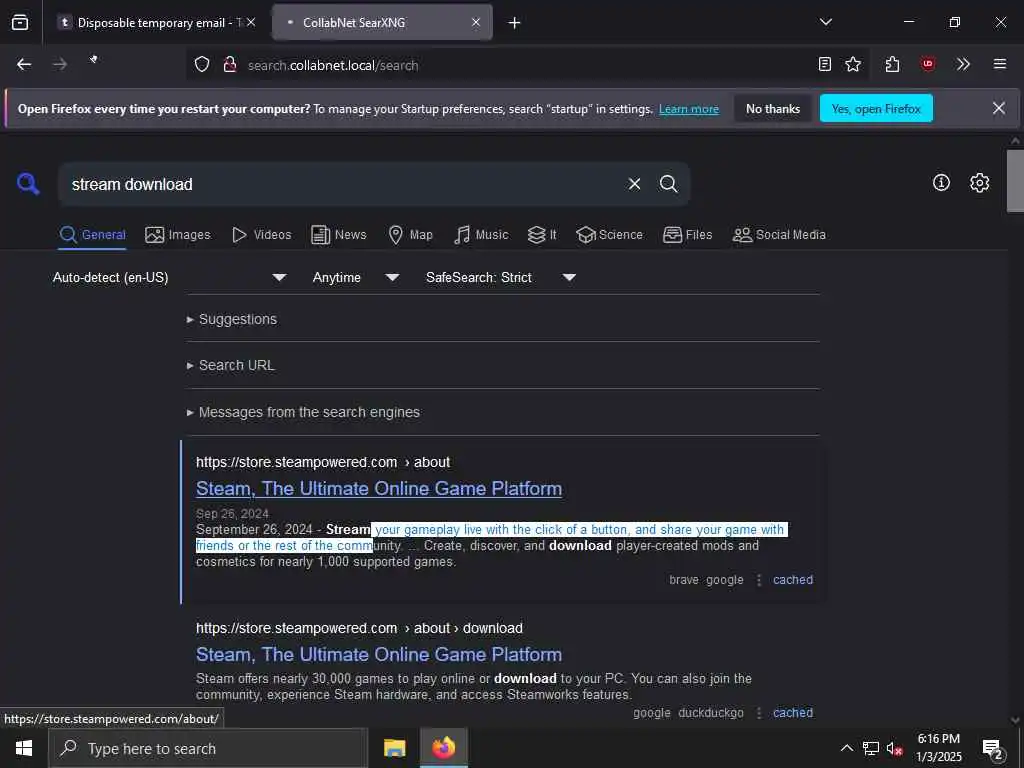Submit search with magnifier button
This screenshot has width=1024, height=768.
pos(668,184)
